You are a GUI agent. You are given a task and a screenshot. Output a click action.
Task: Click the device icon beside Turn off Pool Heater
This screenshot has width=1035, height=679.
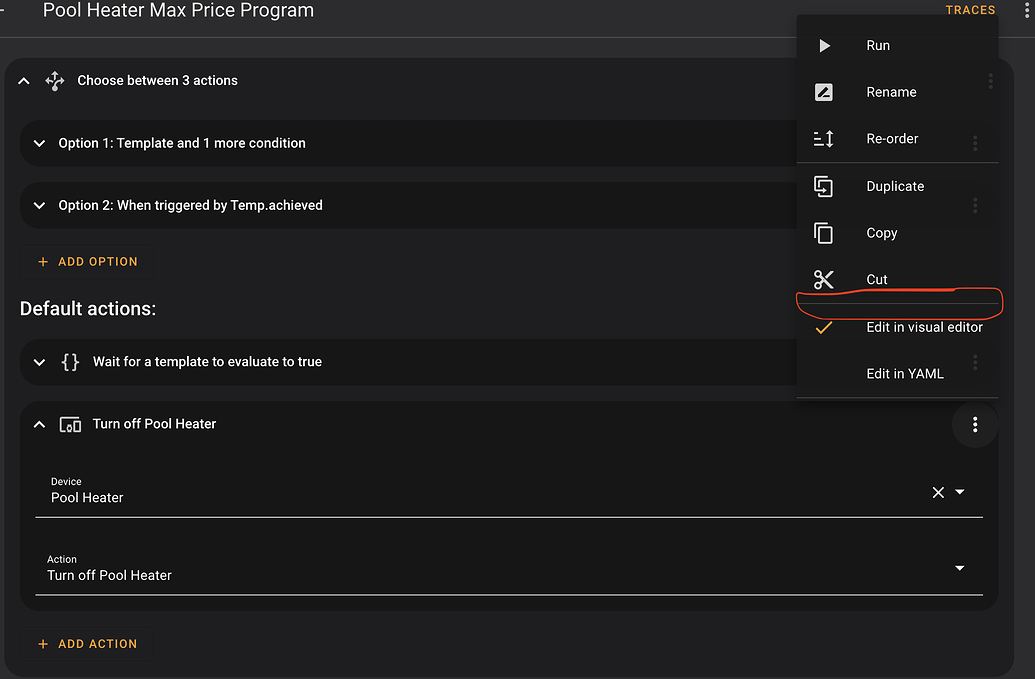point(70,424)
